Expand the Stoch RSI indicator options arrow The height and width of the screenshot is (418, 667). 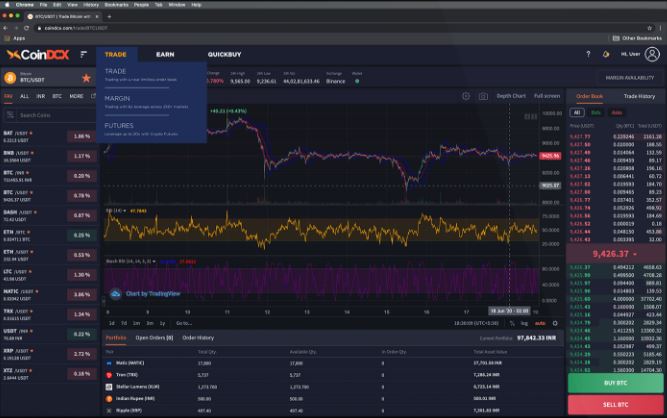click(x=154, y=262)
